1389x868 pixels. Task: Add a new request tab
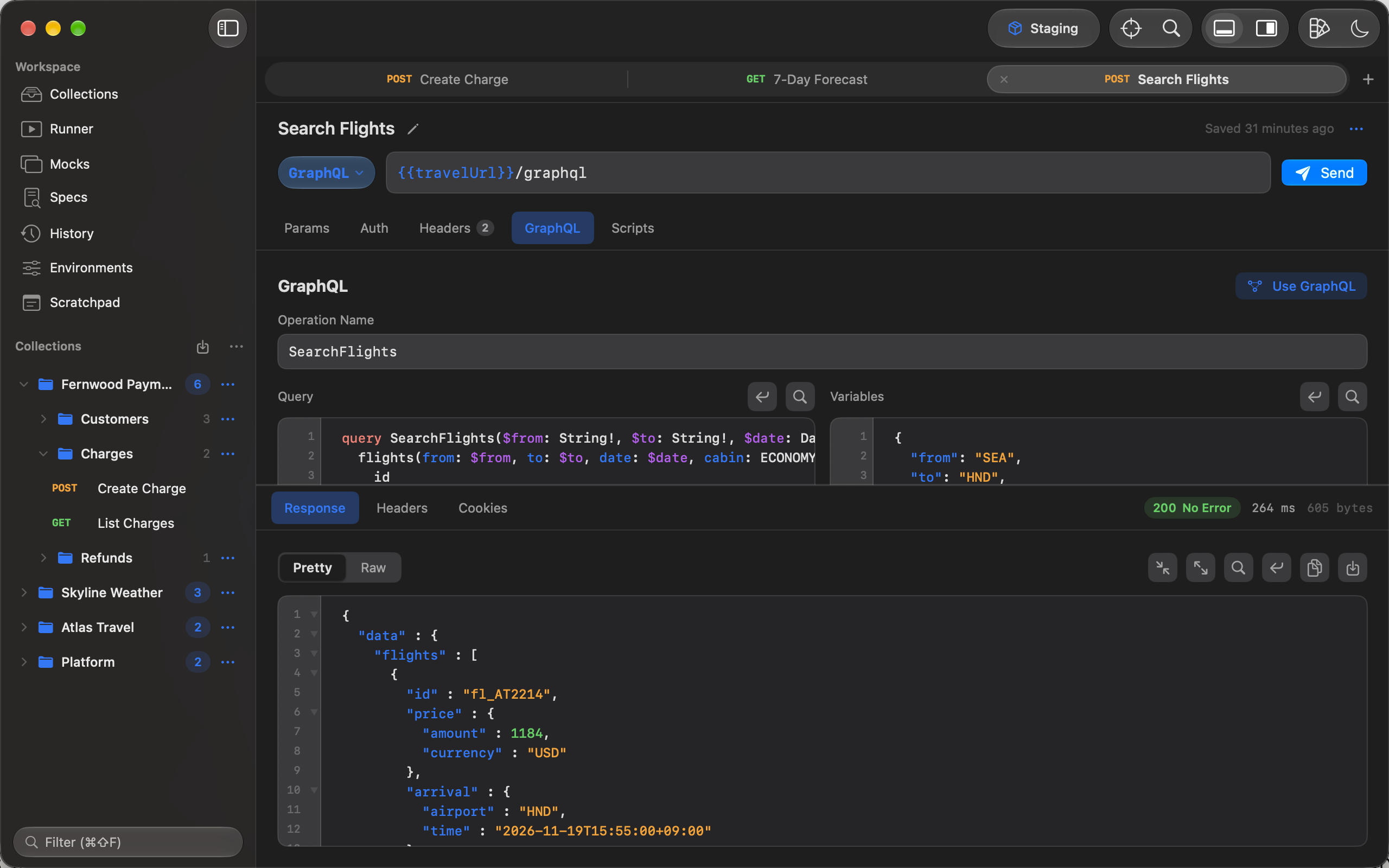coord(1368,79)
